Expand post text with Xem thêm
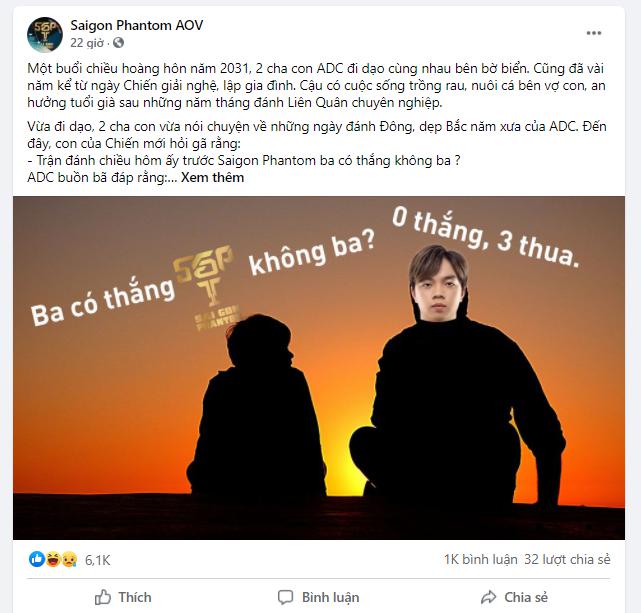641x613 pixels. point(213,177)
